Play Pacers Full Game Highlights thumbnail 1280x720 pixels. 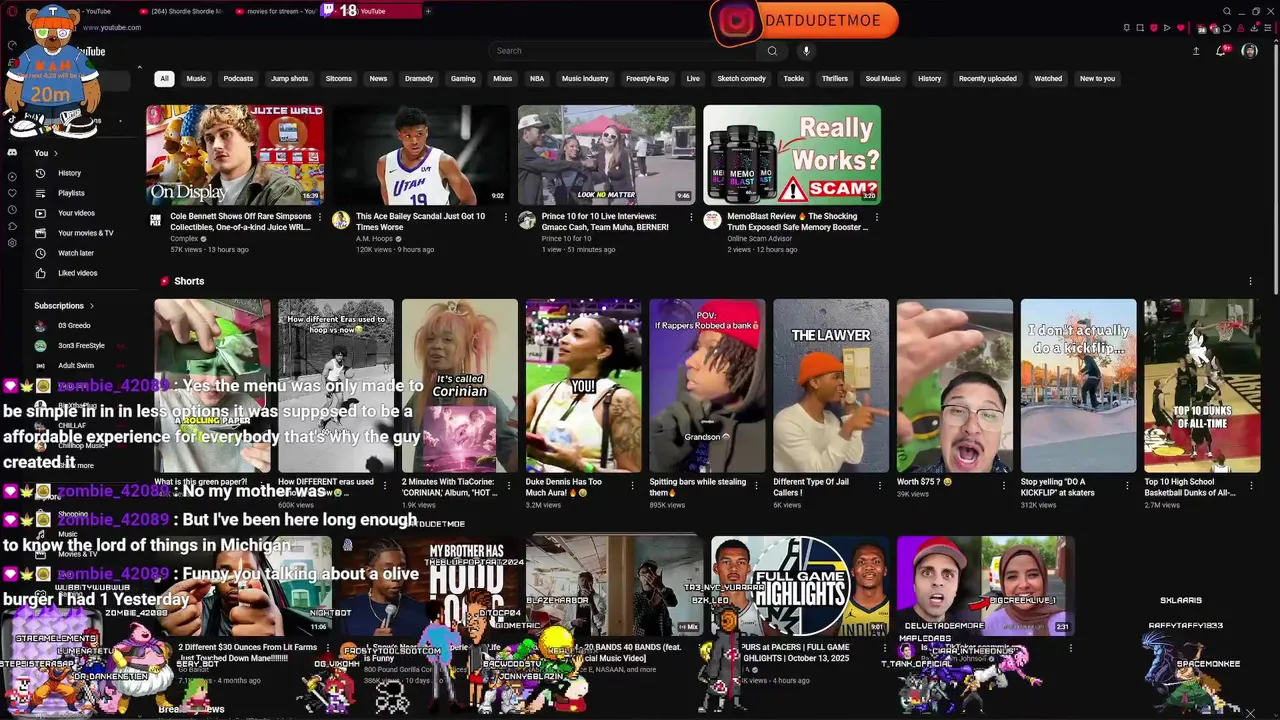coord(800,585)
